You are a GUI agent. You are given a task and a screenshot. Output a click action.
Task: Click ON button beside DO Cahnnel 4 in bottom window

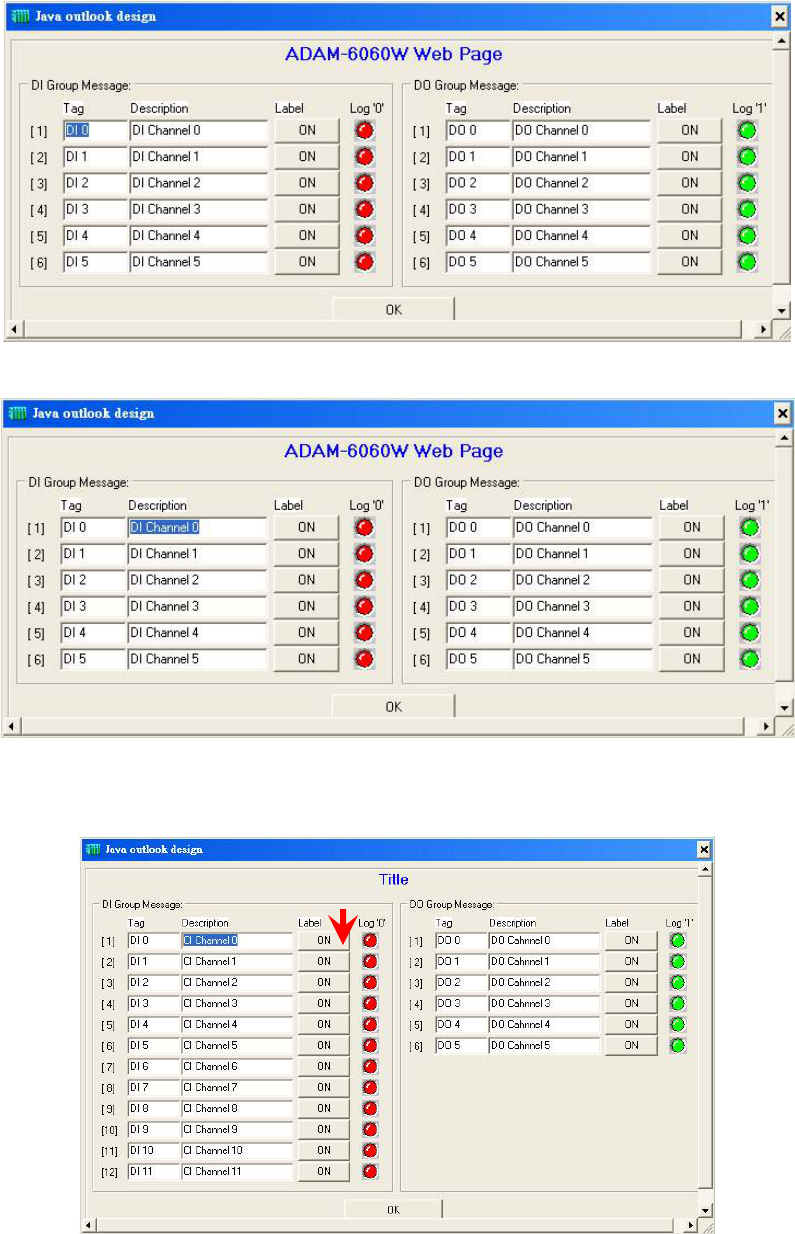click(x=632, y=1024)
